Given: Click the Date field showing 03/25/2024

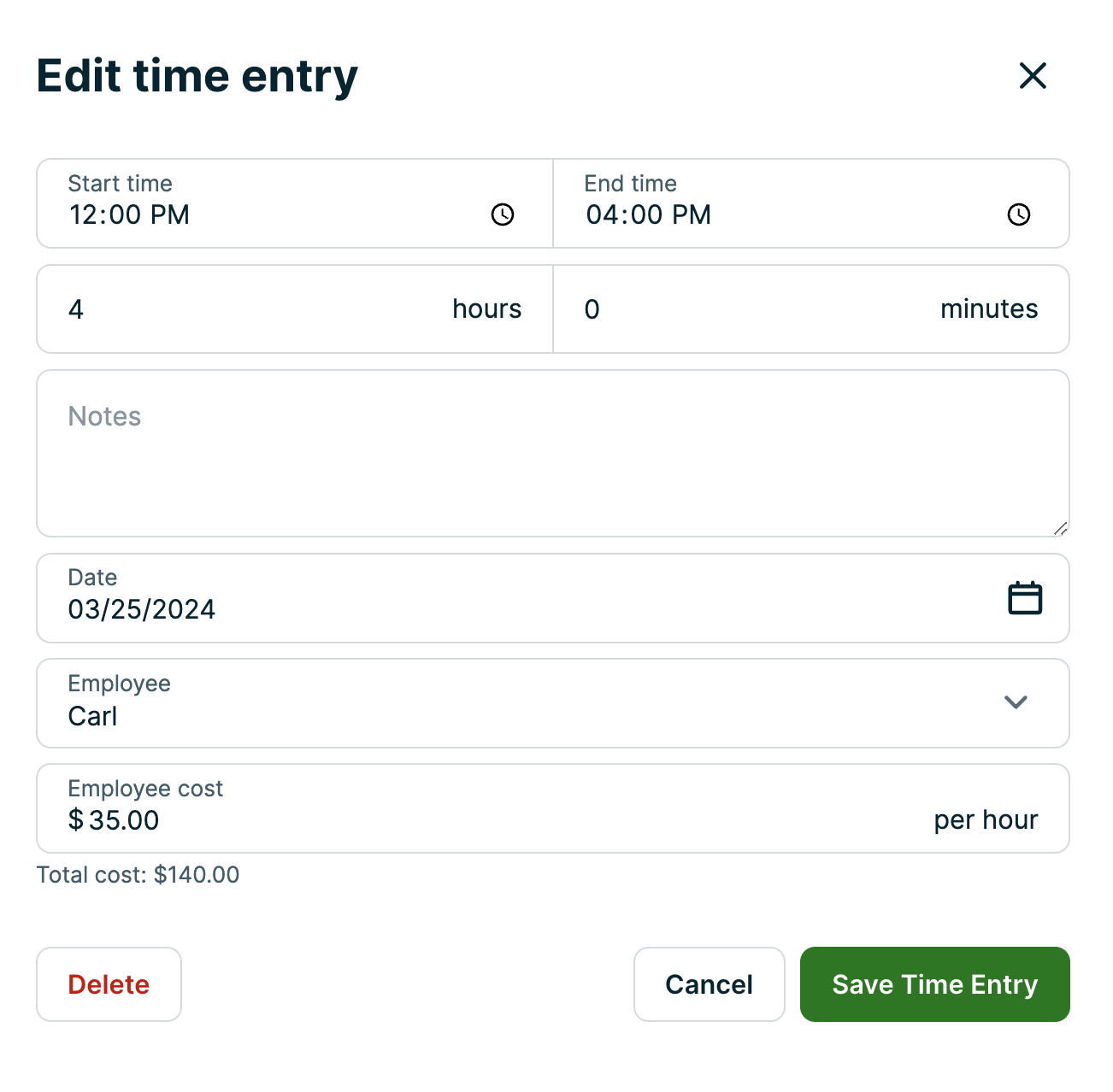Looking at the screenshot, I should (143, 609).
